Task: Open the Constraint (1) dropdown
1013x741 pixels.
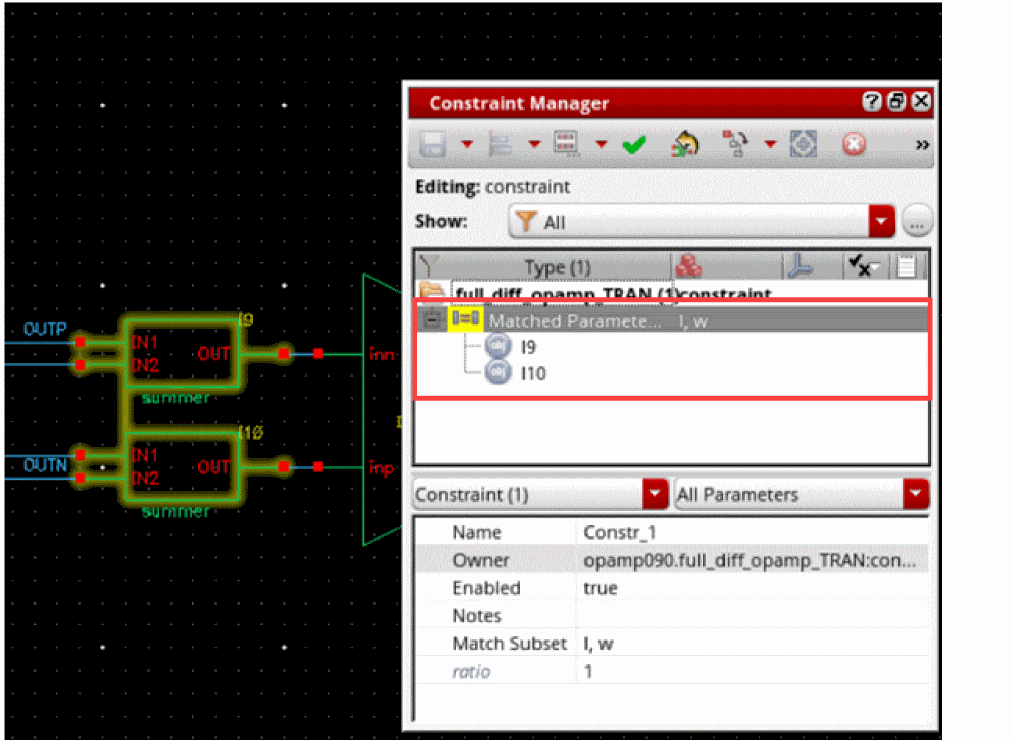Action: click(x=655, y=494)
